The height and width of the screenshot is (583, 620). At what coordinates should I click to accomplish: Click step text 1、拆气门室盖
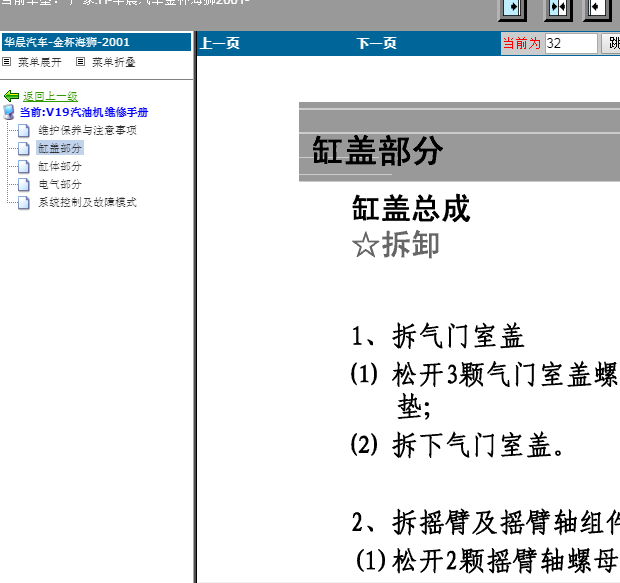click(438, 336)
